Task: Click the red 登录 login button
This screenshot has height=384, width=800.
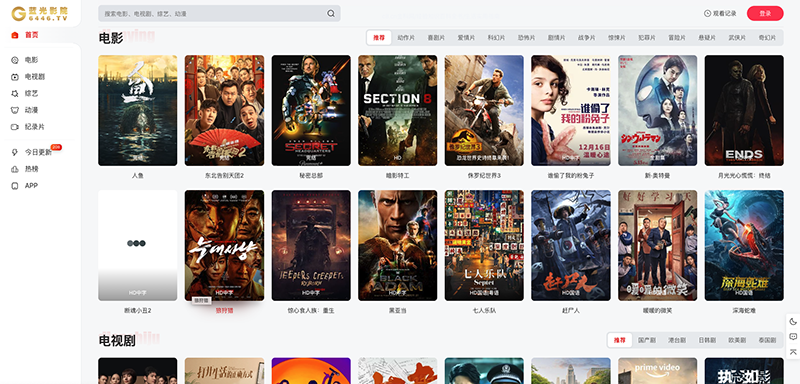Action: (765, 14)
